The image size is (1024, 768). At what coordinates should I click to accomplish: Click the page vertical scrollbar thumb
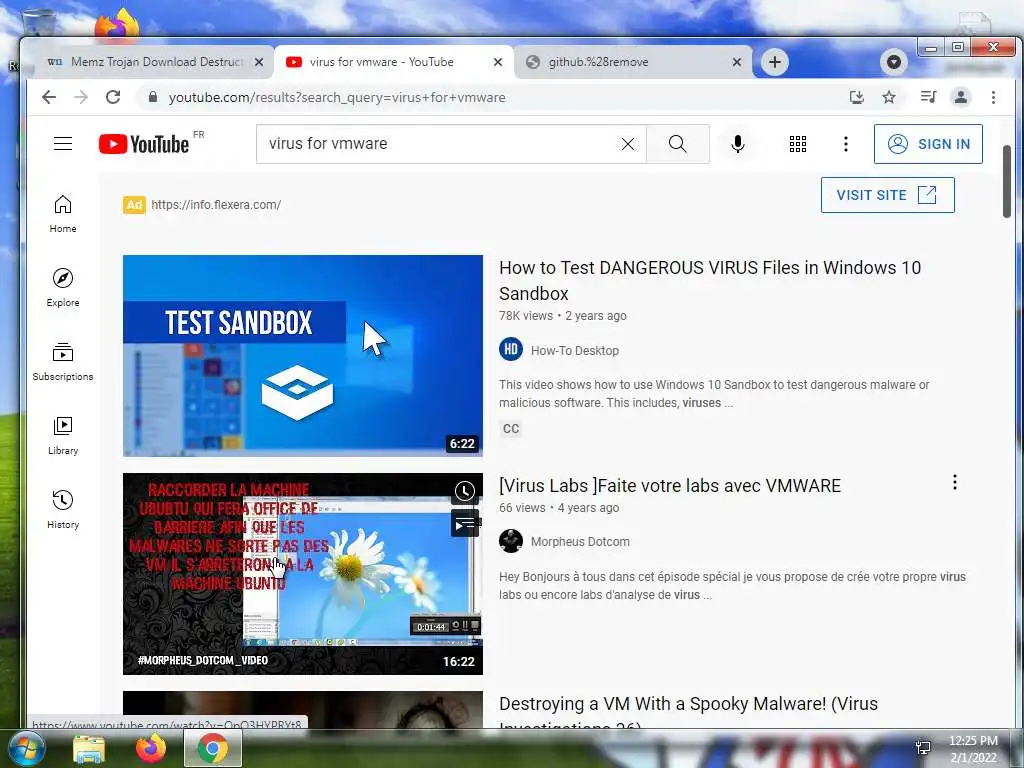[x=1006, y=181]
